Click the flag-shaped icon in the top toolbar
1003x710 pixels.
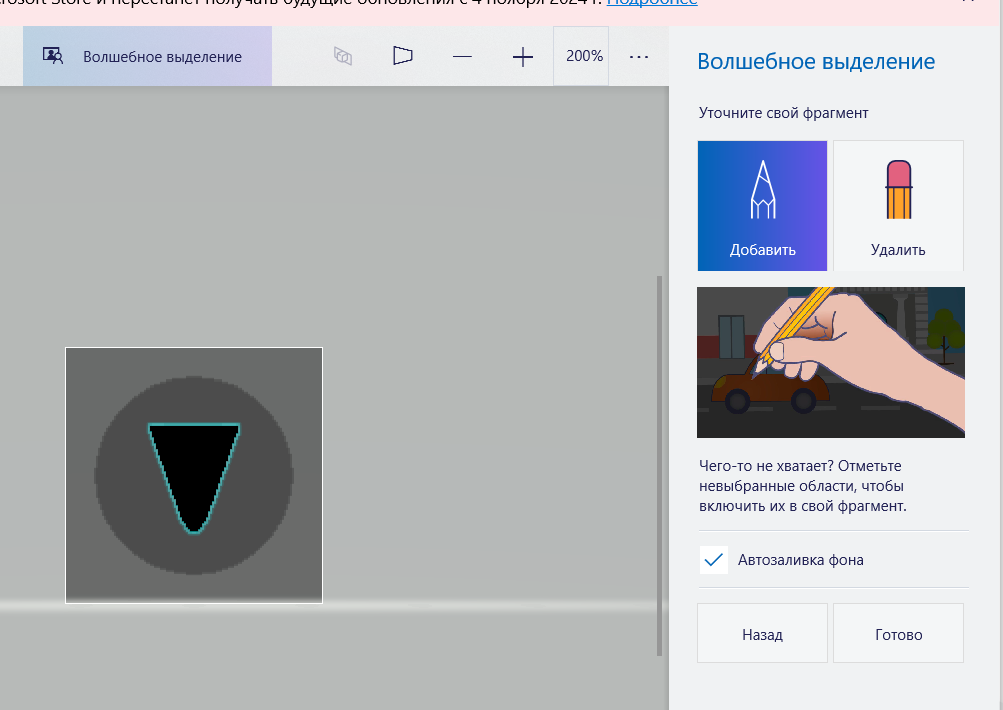tap(402, 56)
